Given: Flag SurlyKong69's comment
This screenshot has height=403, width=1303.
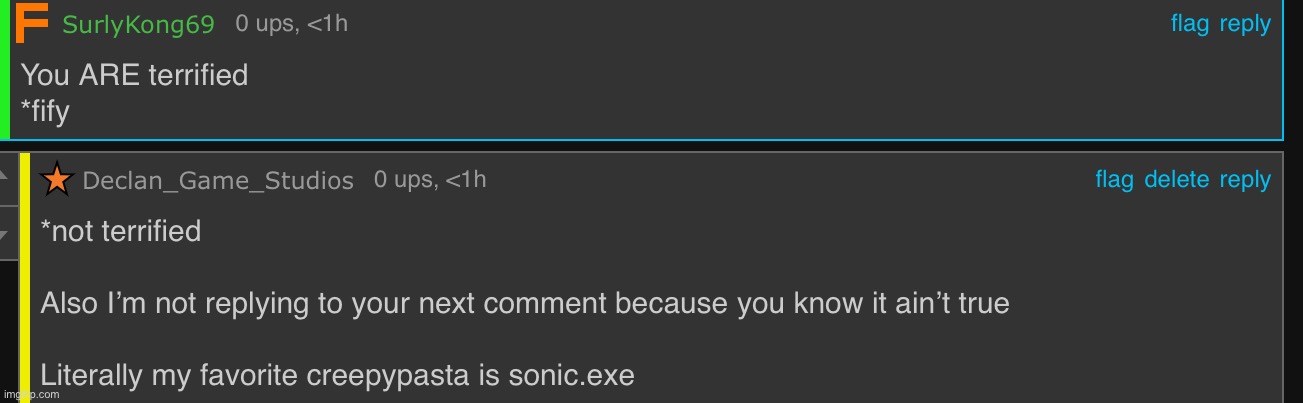Looking at the screenshot, I should pyautogui.click(x=1189, y=24).
